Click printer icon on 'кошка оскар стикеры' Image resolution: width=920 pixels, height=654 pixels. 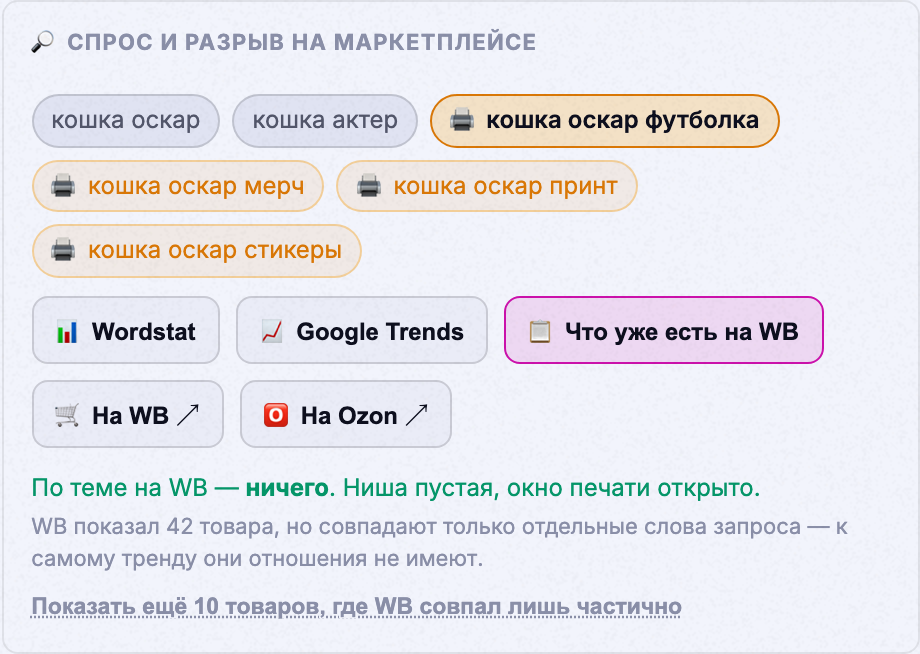click(x=63, y=250)
